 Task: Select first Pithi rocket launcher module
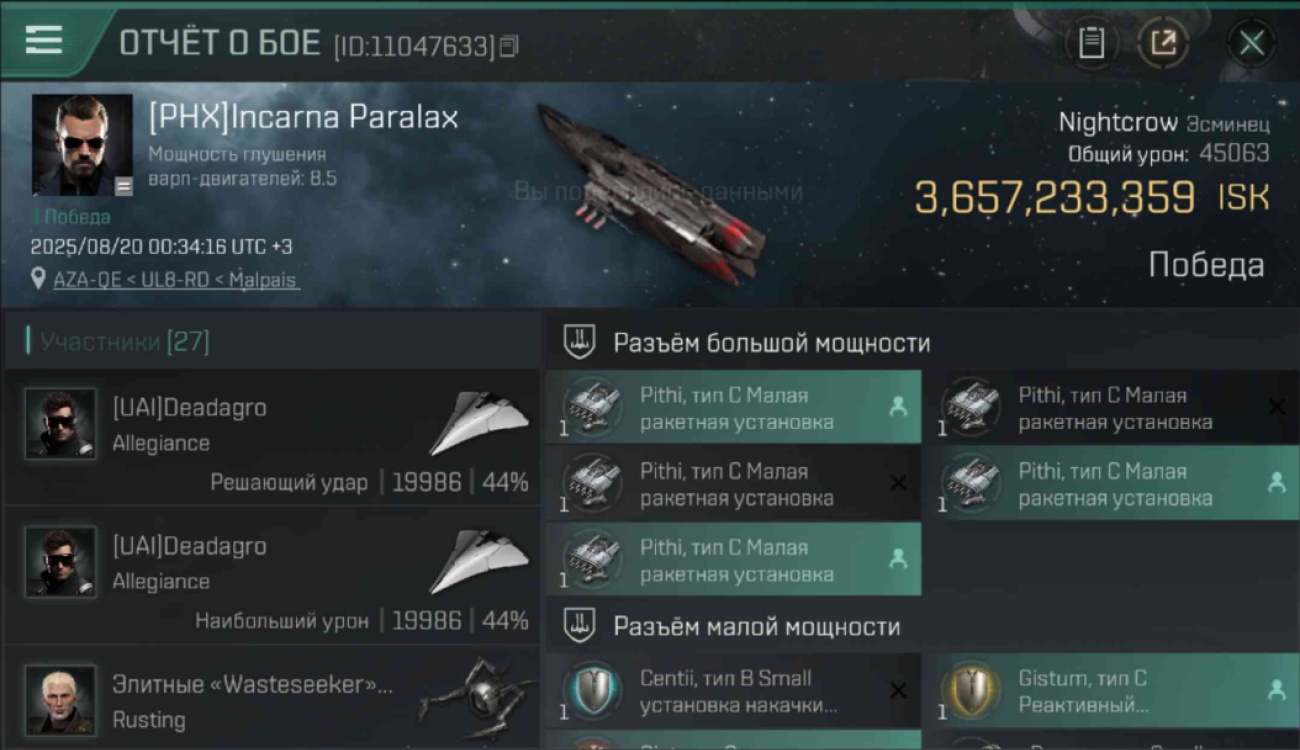coord(734,407)
